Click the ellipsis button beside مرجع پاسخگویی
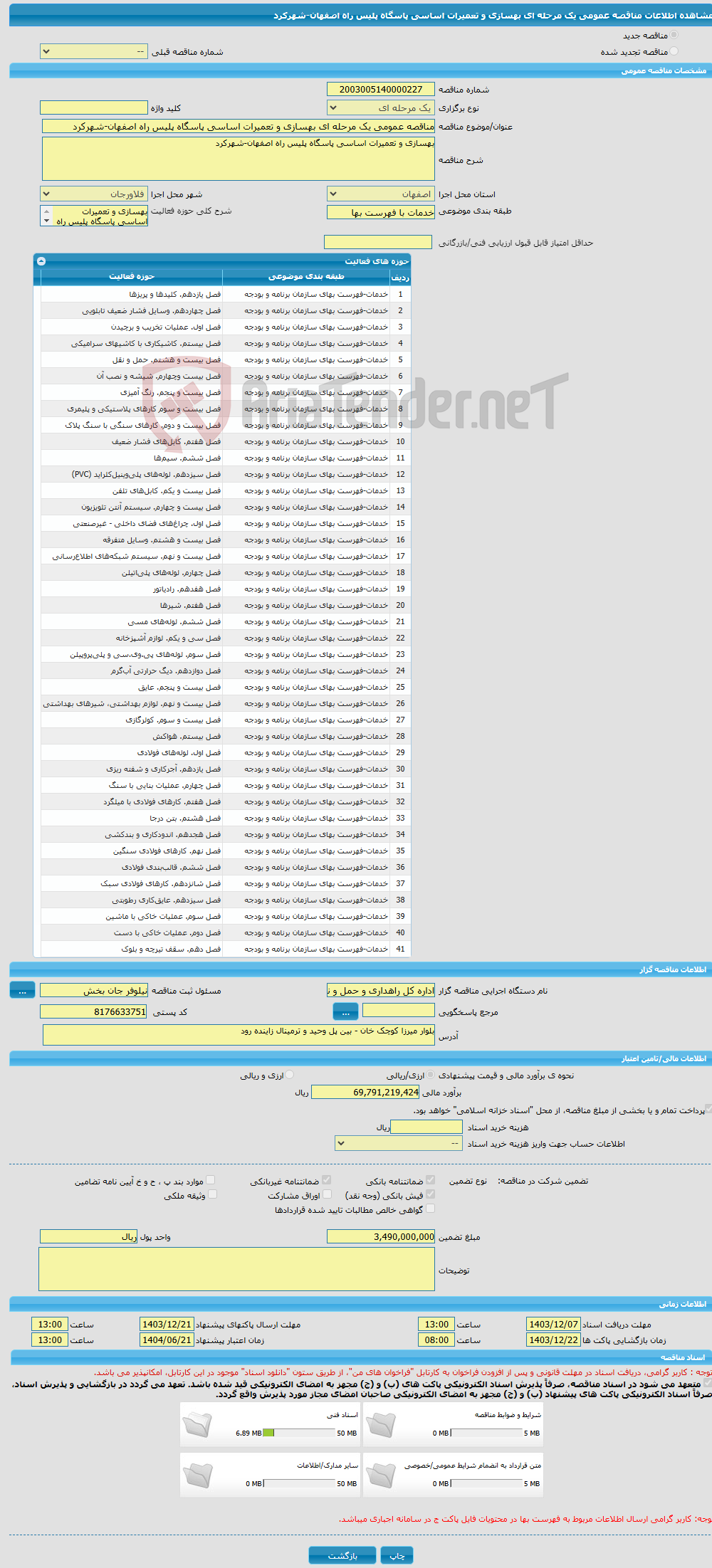This screenshot has height=1568, width=712. click(x=345, y=1011)
